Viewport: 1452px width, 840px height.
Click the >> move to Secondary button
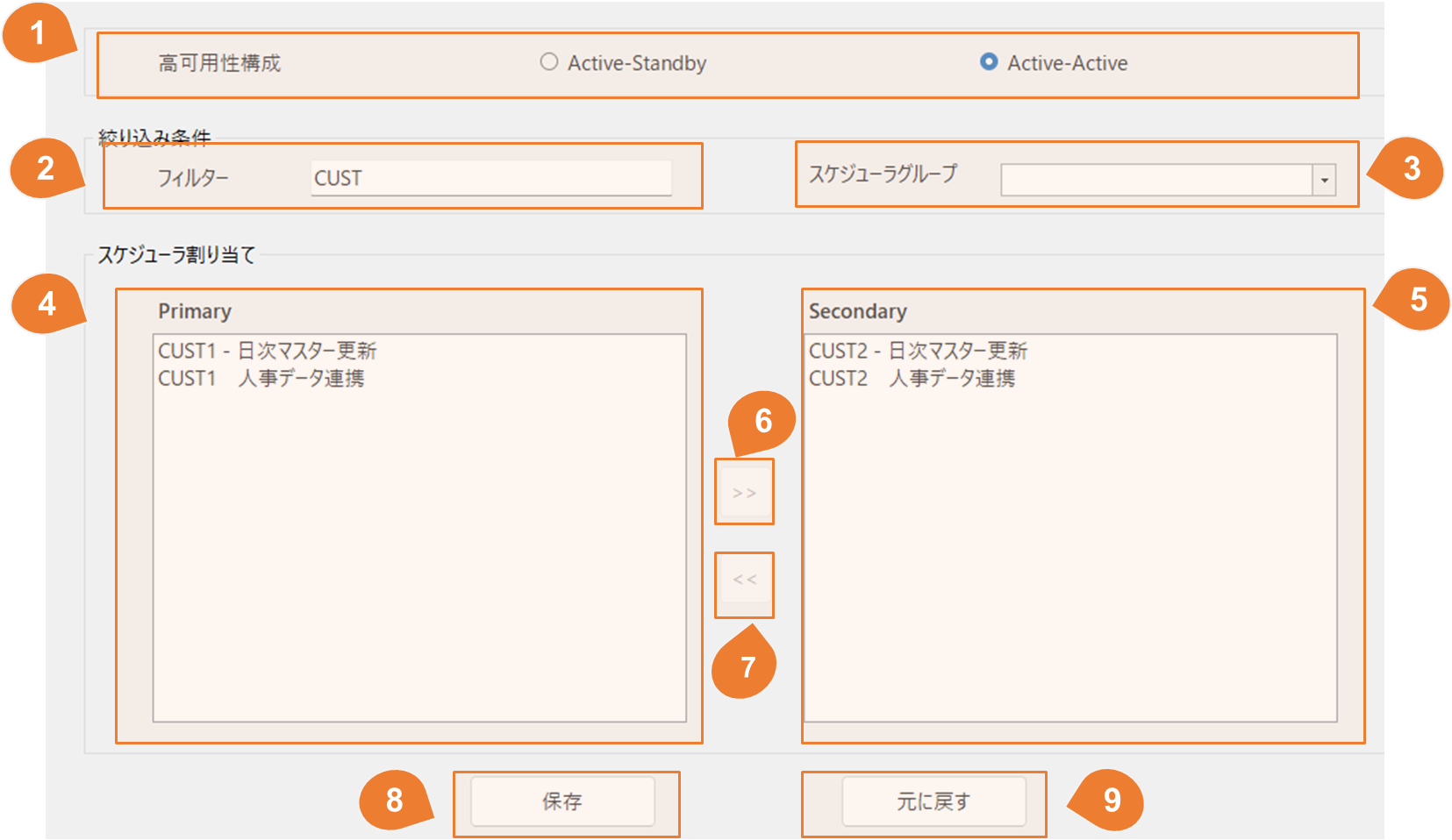point(744,493)
